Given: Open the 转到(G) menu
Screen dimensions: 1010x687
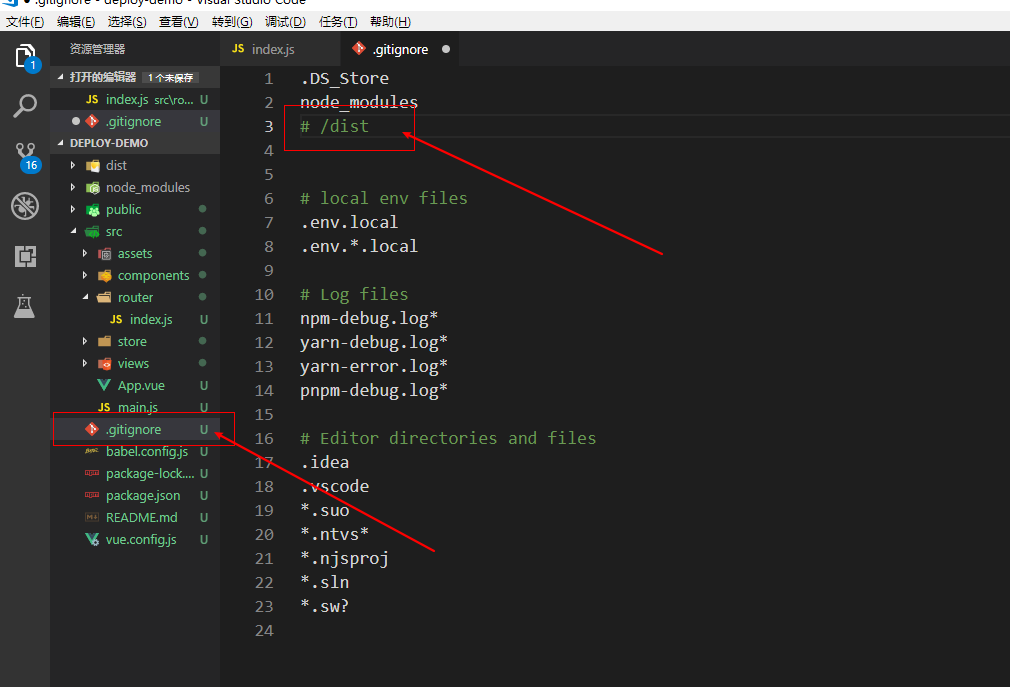Looking at the screenshot, I should (232, 22).
